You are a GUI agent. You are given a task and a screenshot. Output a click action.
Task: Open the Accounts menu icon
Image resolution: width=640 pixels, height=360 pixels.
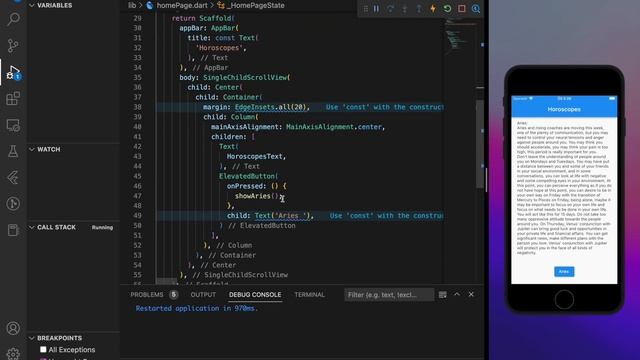[13, 328]
